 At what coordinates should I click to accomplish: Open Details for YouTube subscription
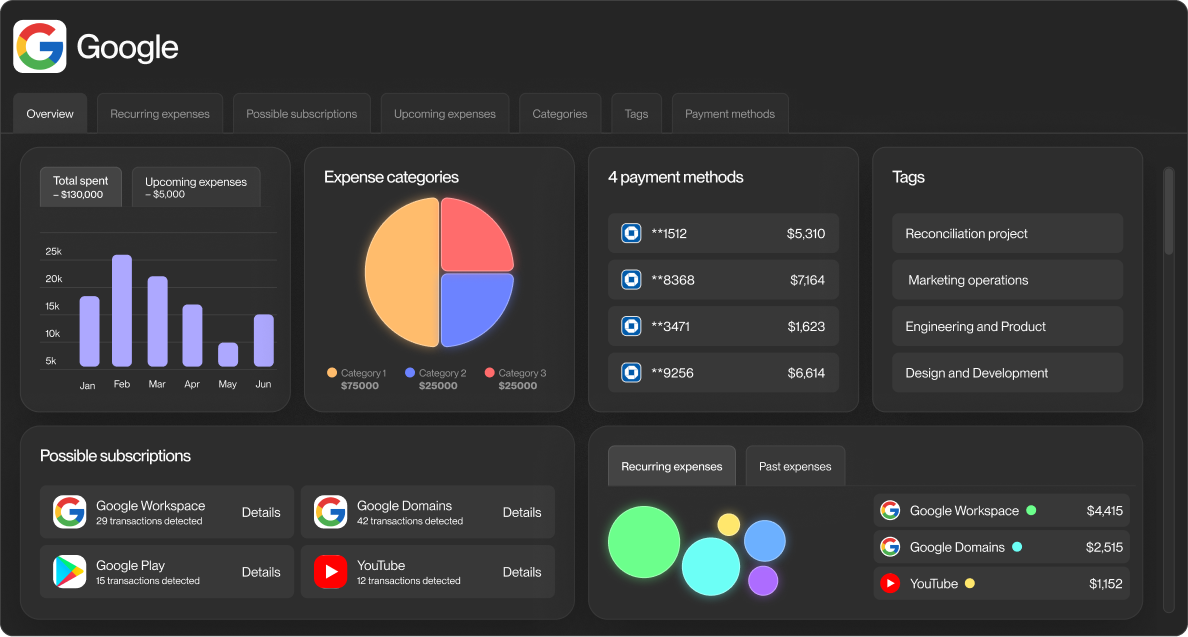[x=522, y=572]
